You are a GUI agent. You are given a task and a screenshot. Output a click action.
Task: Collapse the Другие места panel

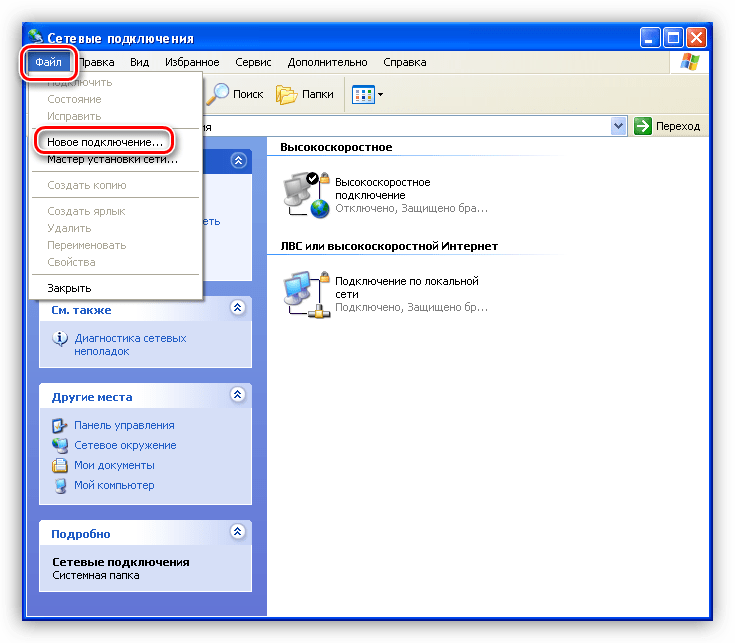coord(238,395)
